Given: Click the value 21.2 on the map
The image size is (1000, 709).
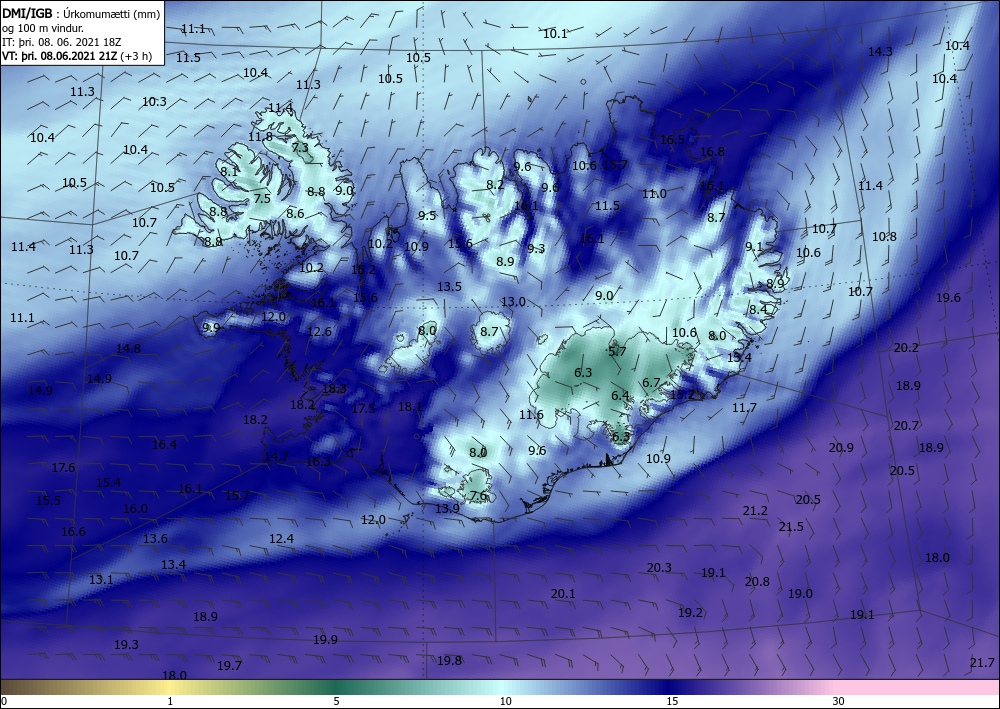Looking at the screenshot, I should coord(755,511).
